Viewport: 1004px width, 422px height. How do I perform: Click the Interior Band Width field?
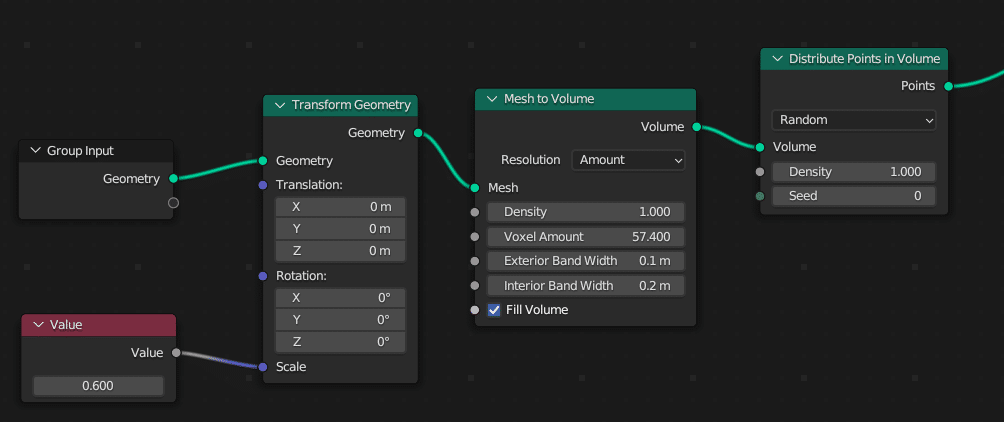tap(586, 286)
